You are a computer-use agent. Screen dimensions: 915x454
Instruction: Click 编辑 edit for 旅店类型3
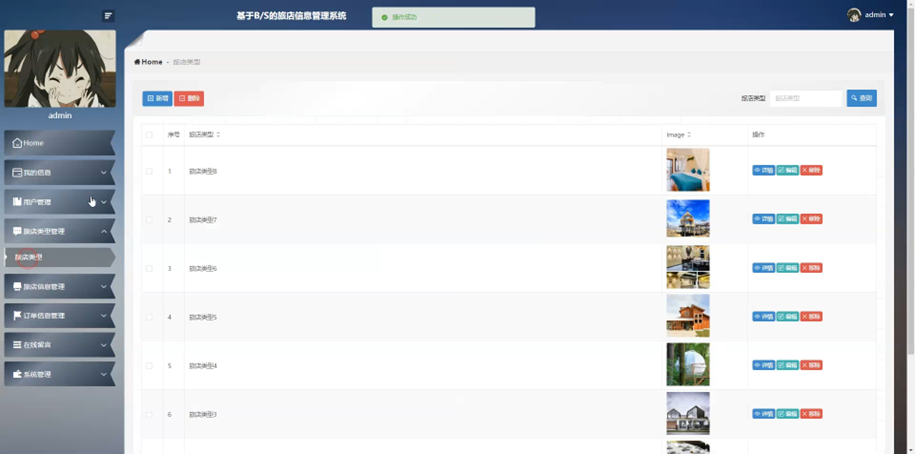click(x=787, y=414)
